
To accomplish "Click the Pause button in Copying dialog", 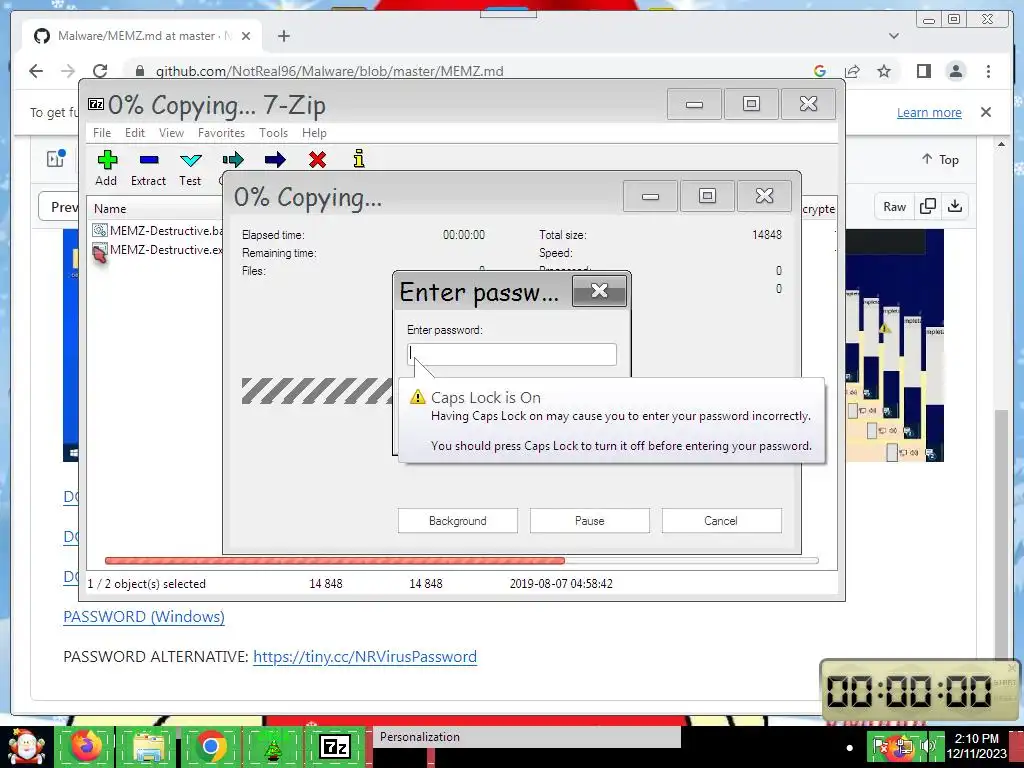I will coord(590,520).
